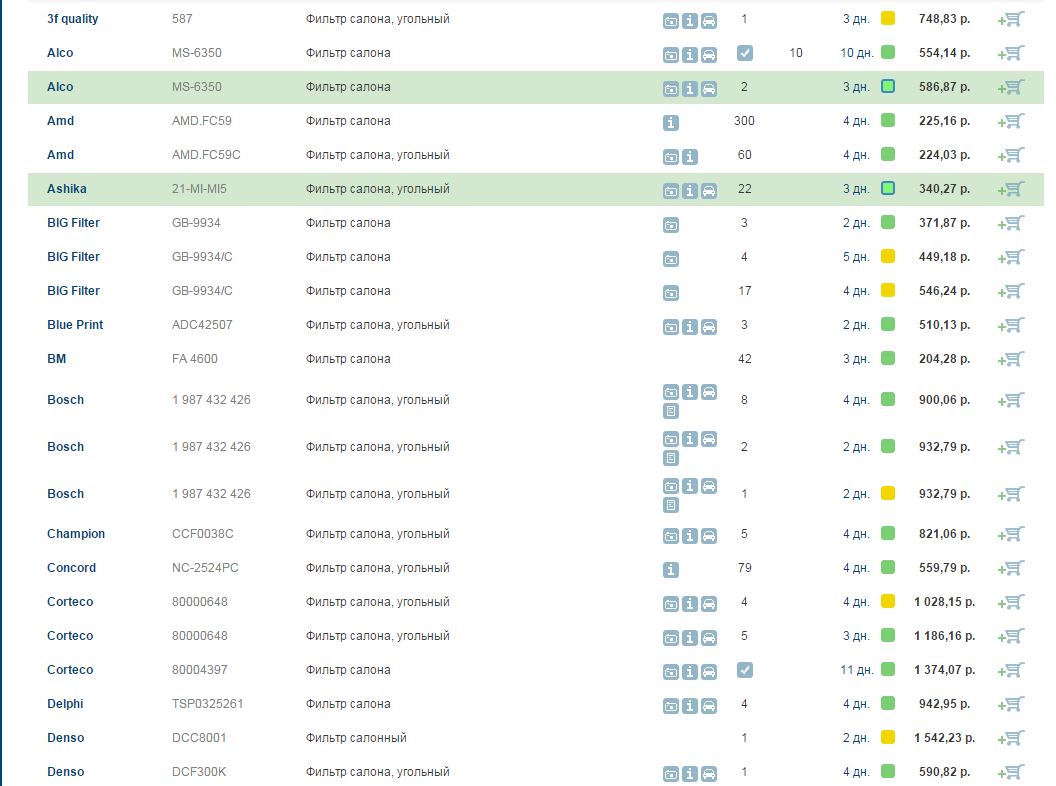Viewport: 1056px width, 786px height.
Task: Add Corteco 1 186,16 р. item to cart
Action: 1011,636
